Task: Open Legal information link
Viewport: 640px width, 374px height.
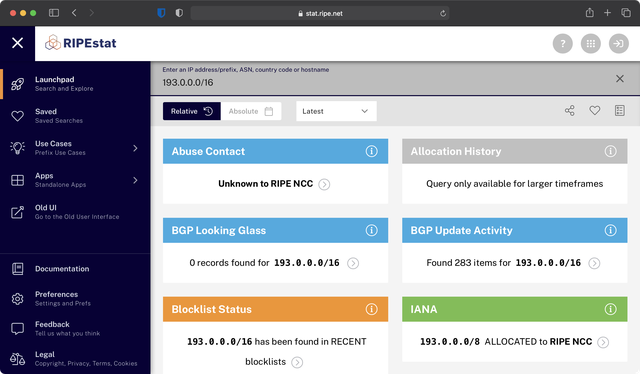Action: pyautogui.click(x=75, y=358)
